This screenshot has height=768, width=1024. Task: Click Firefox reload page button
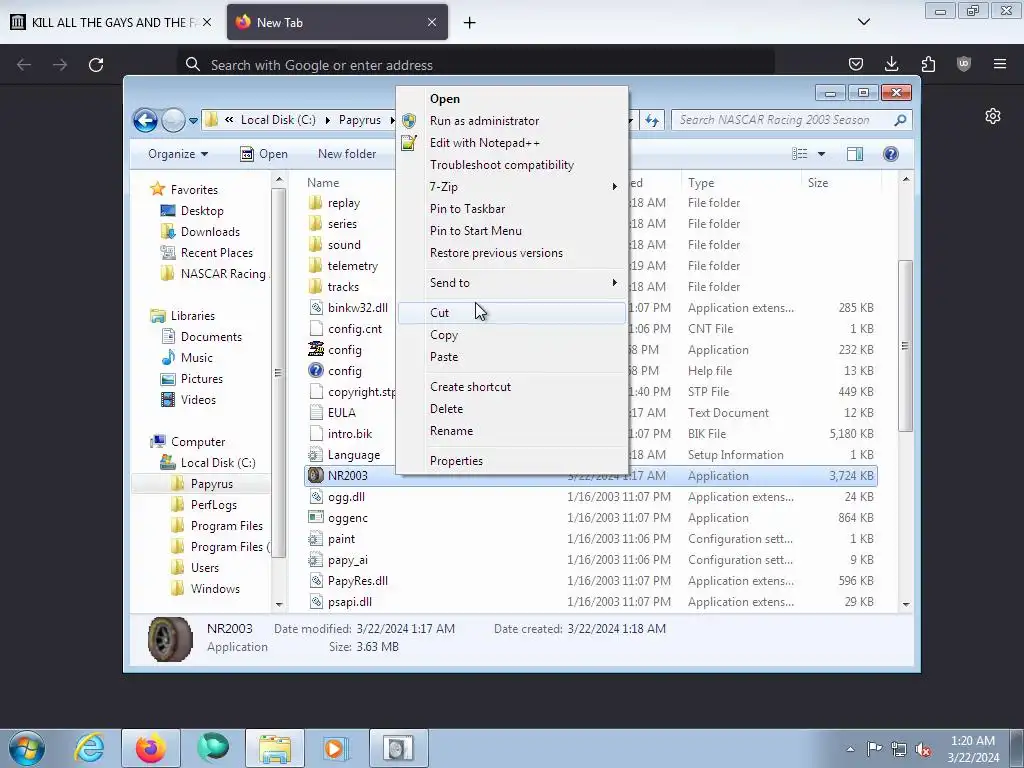click(x=96, y=65)
